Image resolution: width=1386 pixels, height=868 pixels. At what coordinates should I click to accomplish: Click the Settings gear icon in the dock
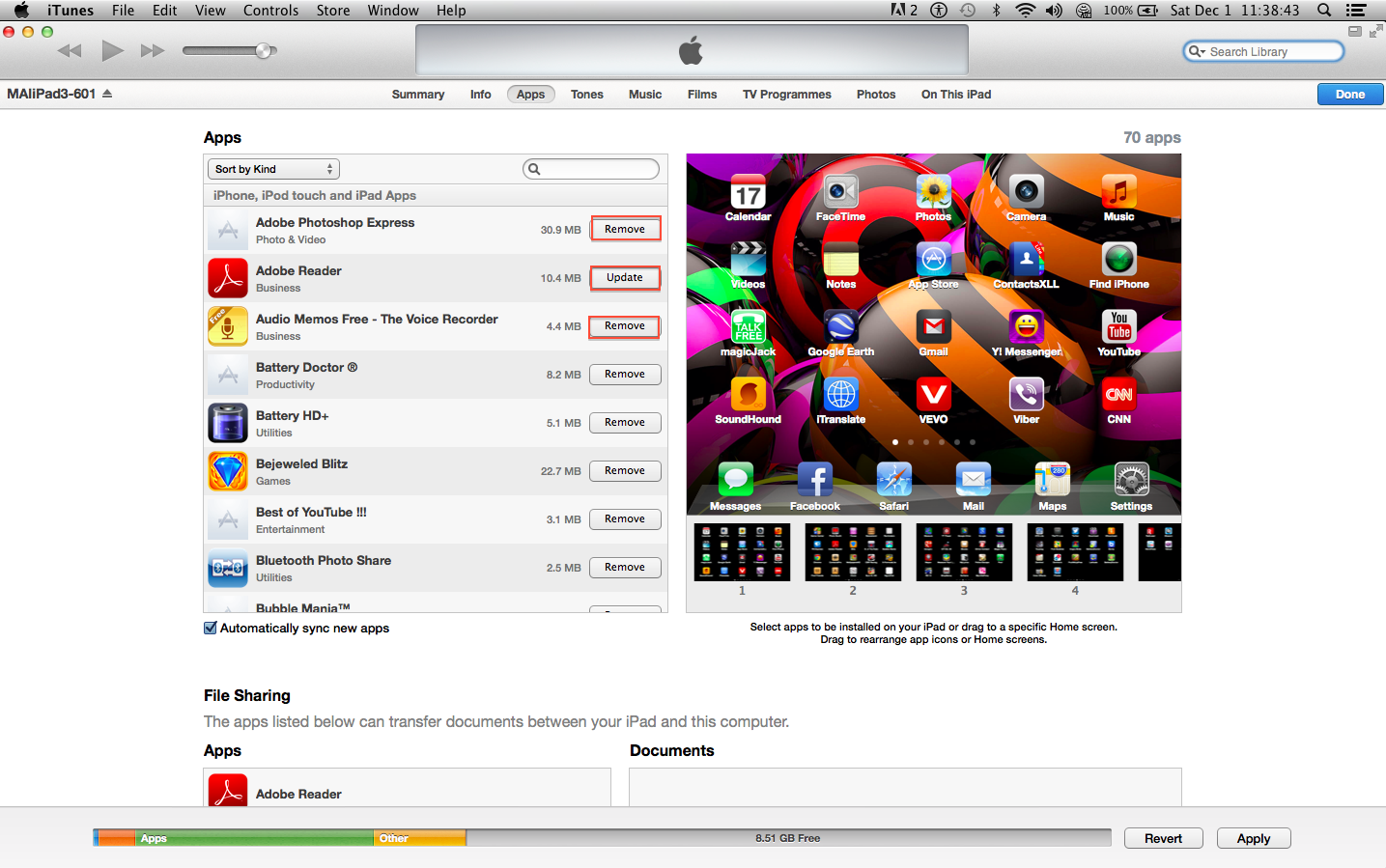click(x=1132, y=479)
